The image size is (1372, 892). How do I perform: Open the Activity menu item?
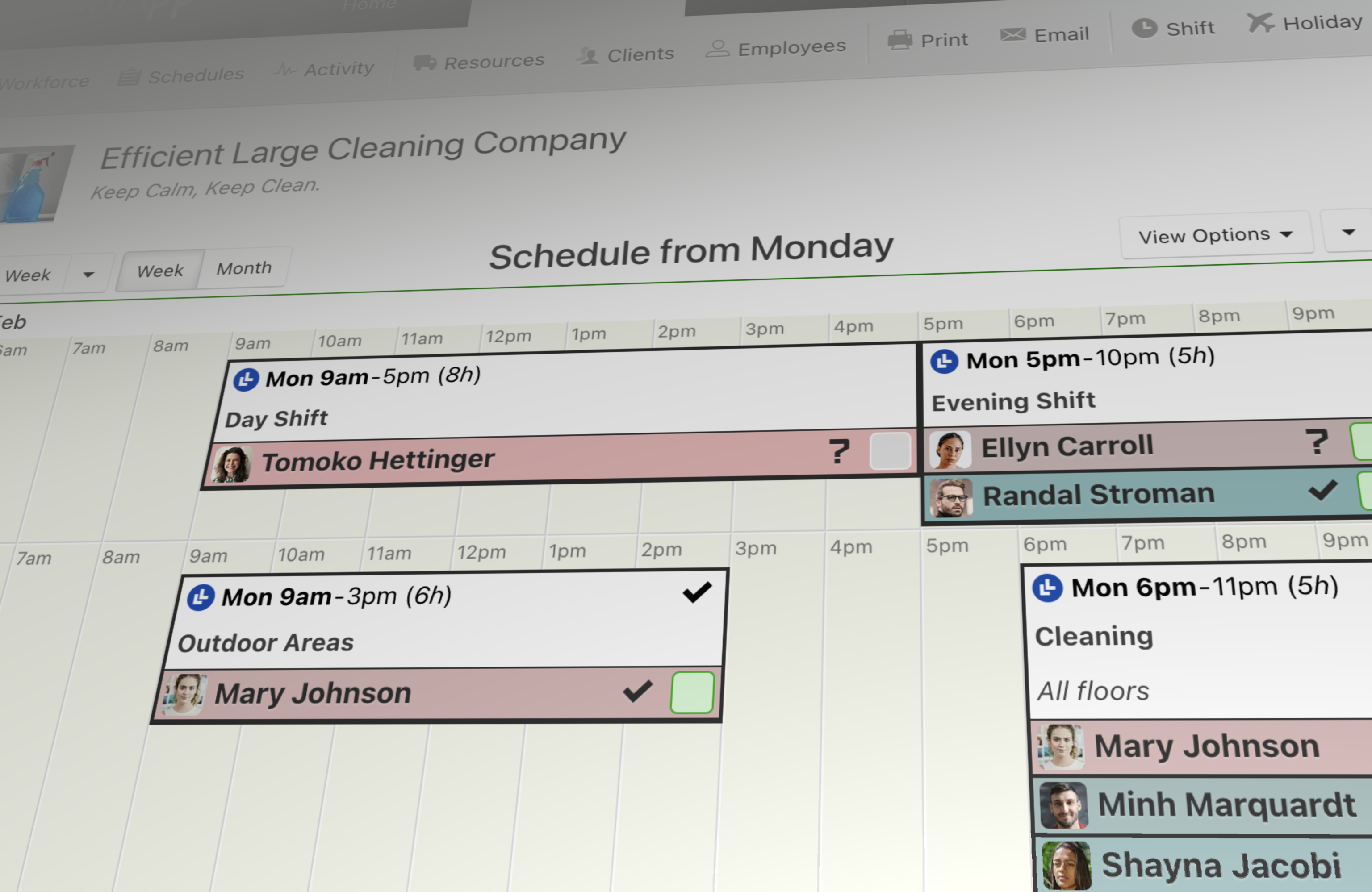pos(325,69)
